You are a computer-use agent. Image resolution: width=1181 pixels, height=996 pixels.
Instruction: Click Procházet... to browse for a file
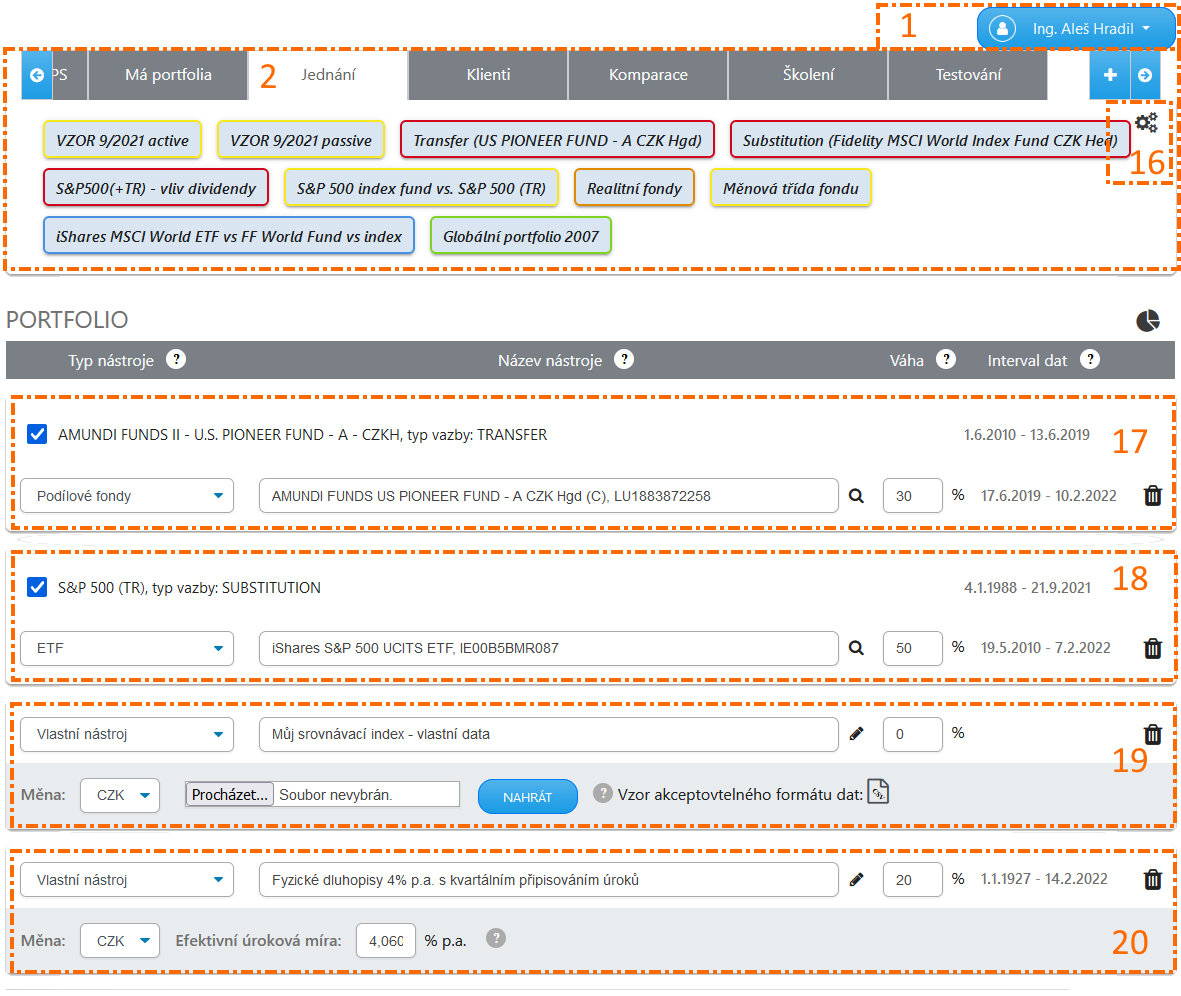[x=230, y=794]
